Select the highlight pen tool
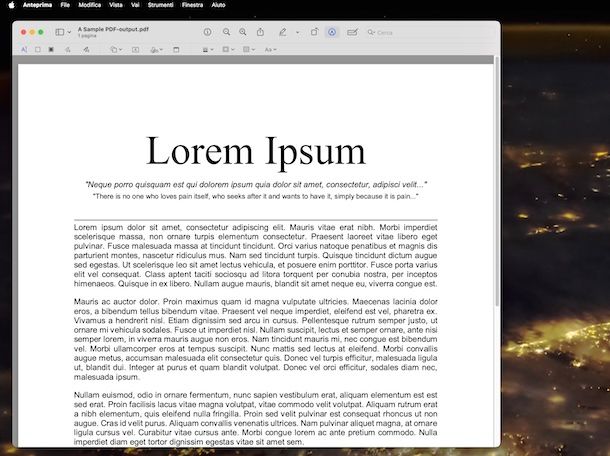 click(282, 32)
